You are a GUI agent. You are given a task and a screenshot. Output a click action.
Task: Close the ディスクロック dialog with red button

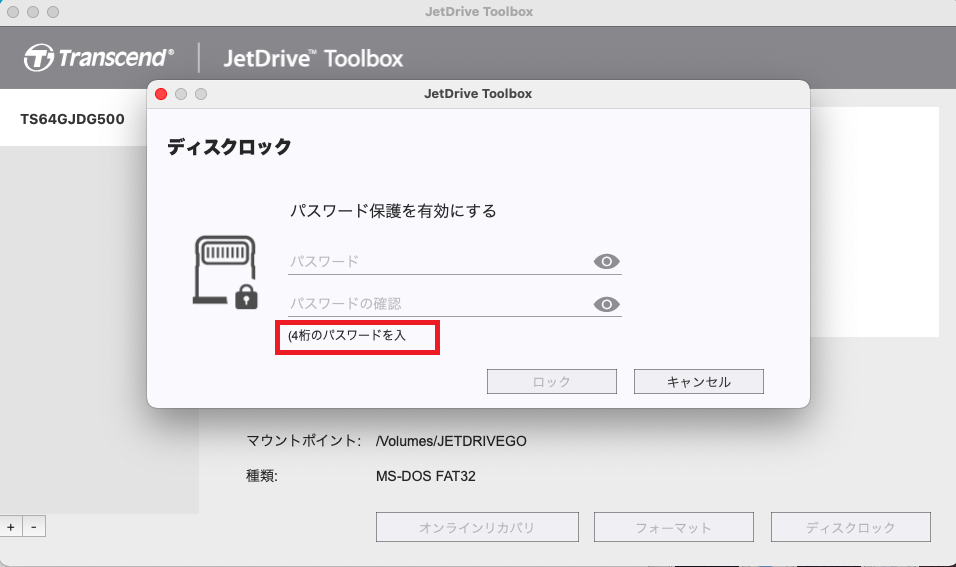click(x=161, y=94)
